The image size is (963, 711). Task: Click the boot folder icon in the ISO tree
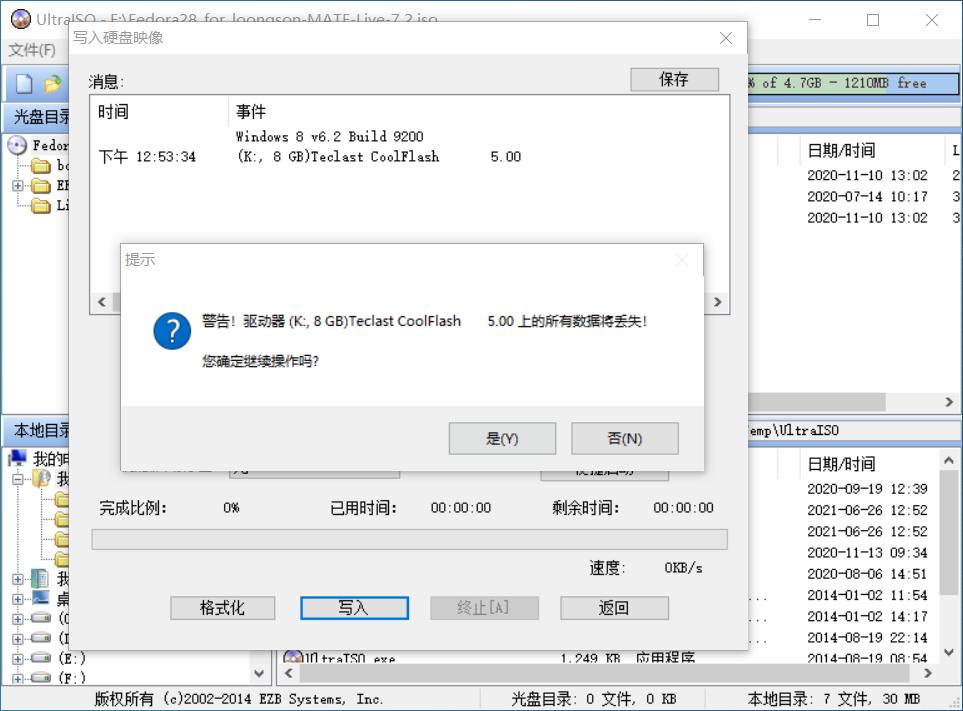click(x=41, y=166)
